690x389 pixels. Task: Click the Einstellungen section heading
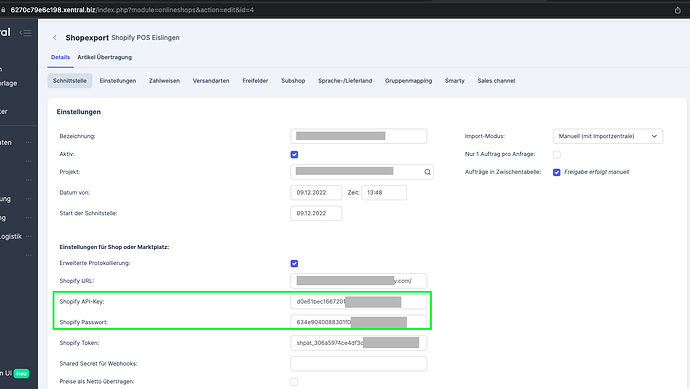(79, 112)
